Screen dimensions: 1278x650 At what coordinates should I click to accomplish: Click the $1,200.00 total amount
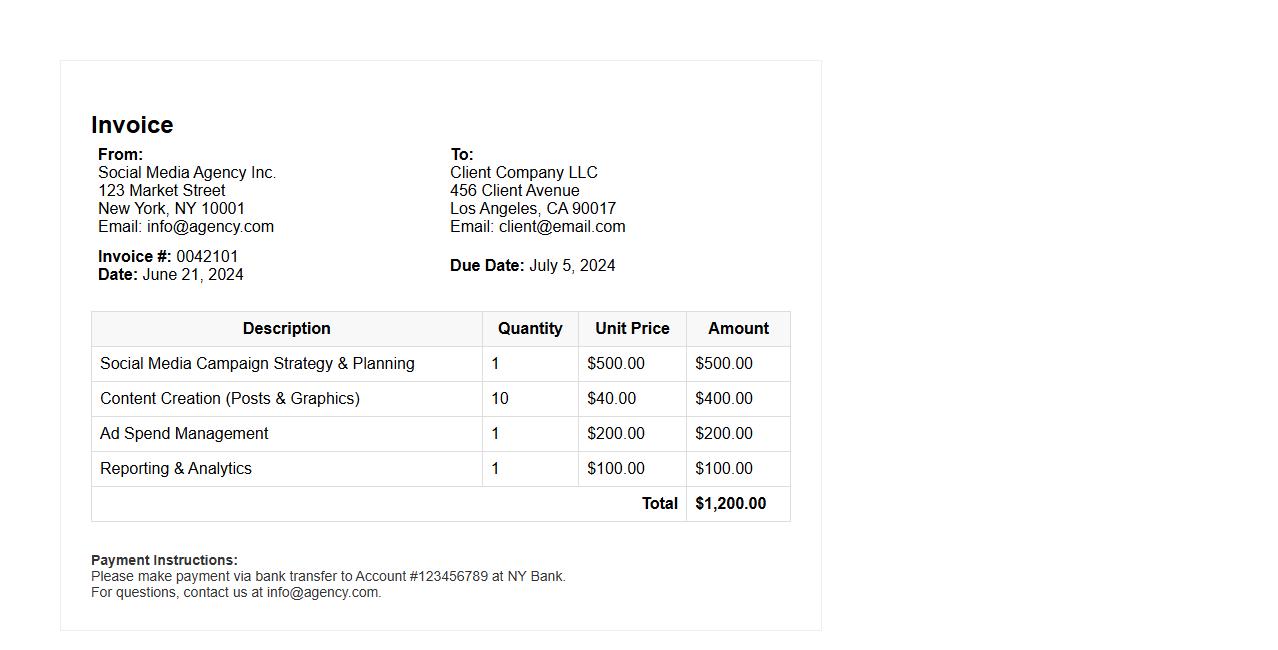coord(731,504)
